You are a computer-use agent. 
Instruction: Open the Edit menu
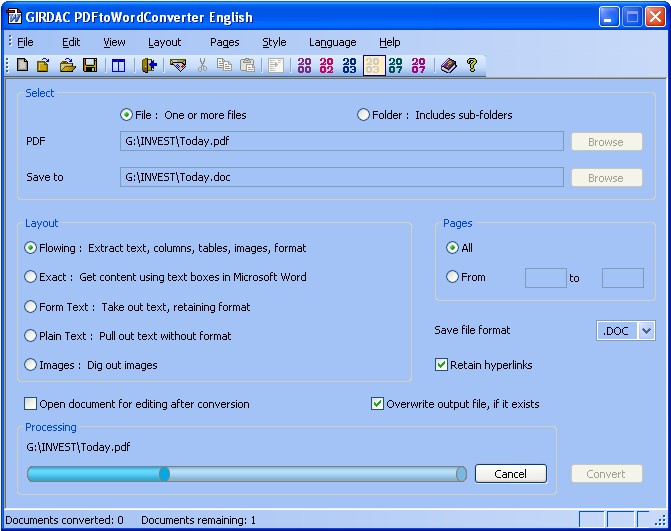tap(71, 42)
